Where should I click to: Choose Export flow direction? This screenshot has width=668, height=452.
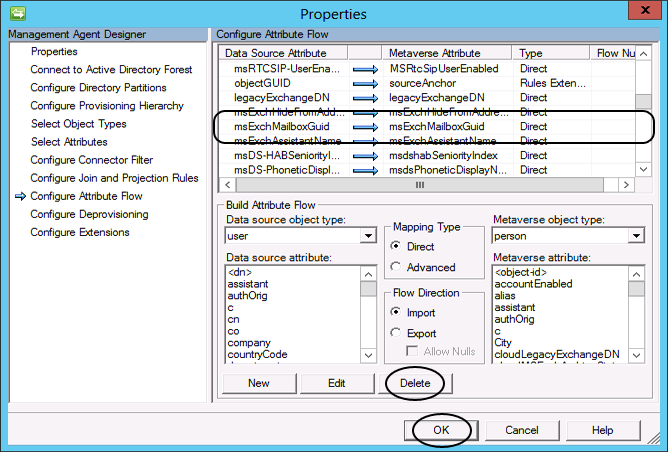point(398,333)
